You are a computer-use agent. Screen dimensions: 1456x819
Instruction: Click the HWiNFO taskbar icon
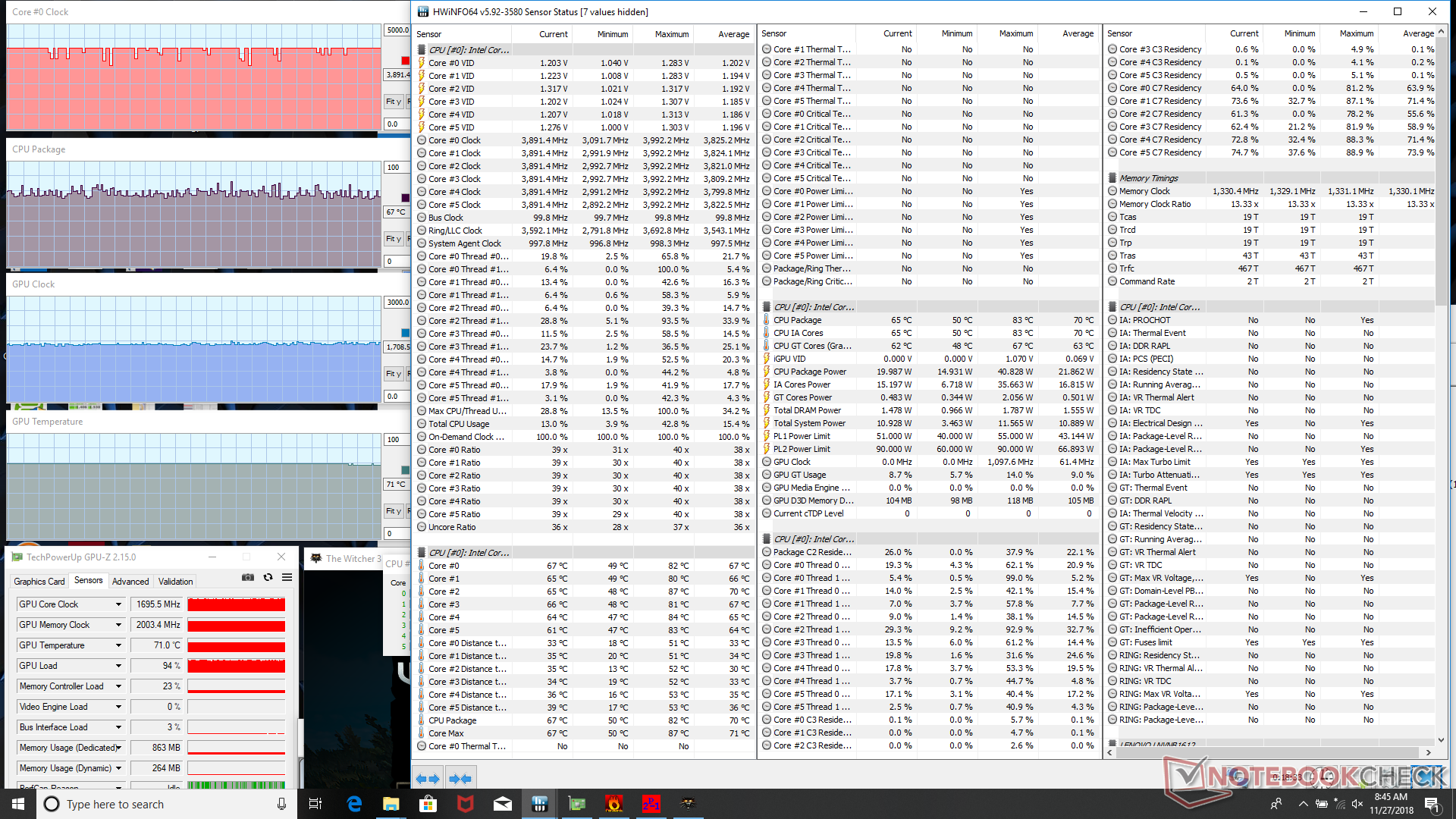(x=540, y=804)
